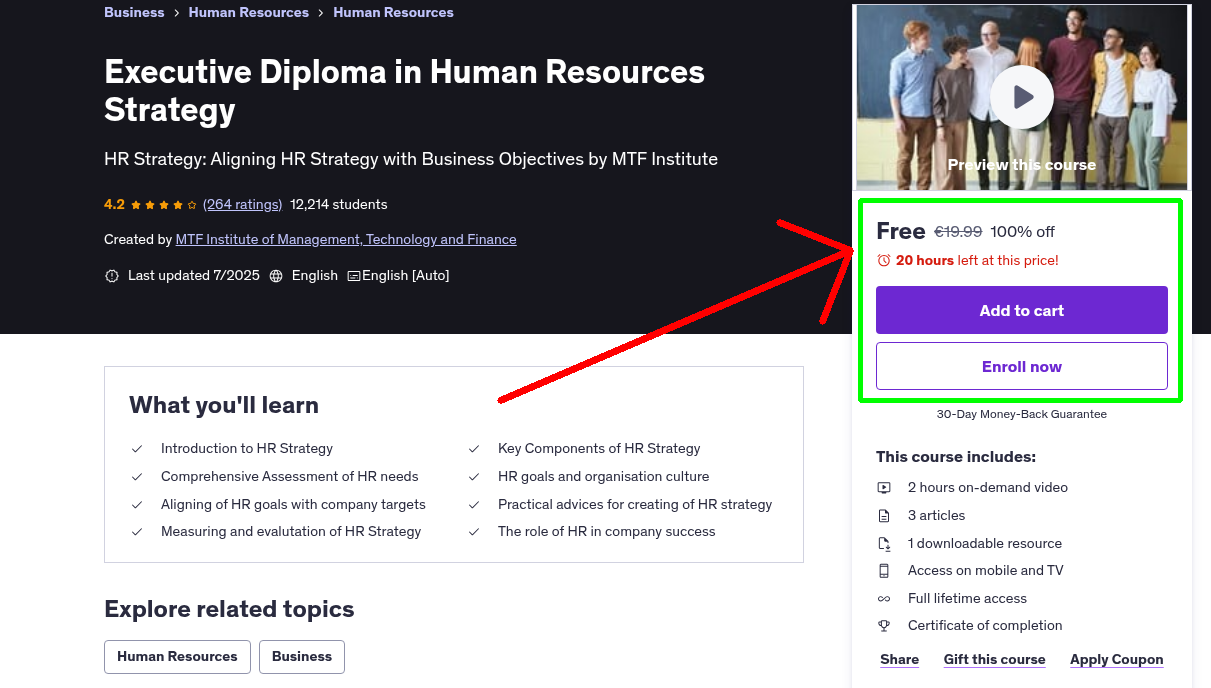The height and width of the screenshot is (688, 1211).
Task: Click 'Practical advices for creating of HR strategy'
Action: point(635,504)
